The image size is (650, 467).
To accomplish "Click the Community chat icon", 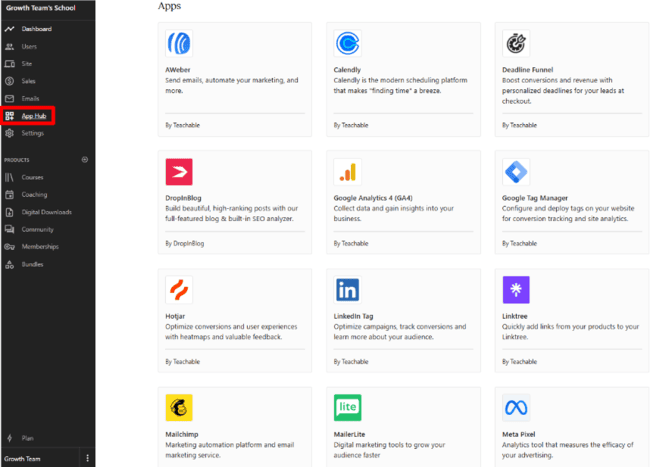I will [x=10, y=229].
